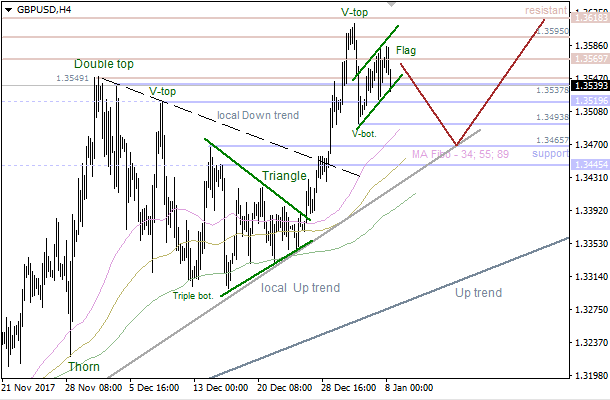Select the 13 Dec 00:00 time axis label
Image resolution: width=610 pixels, height=400 pixels.
pyautogui.click(x=219, y=387)
